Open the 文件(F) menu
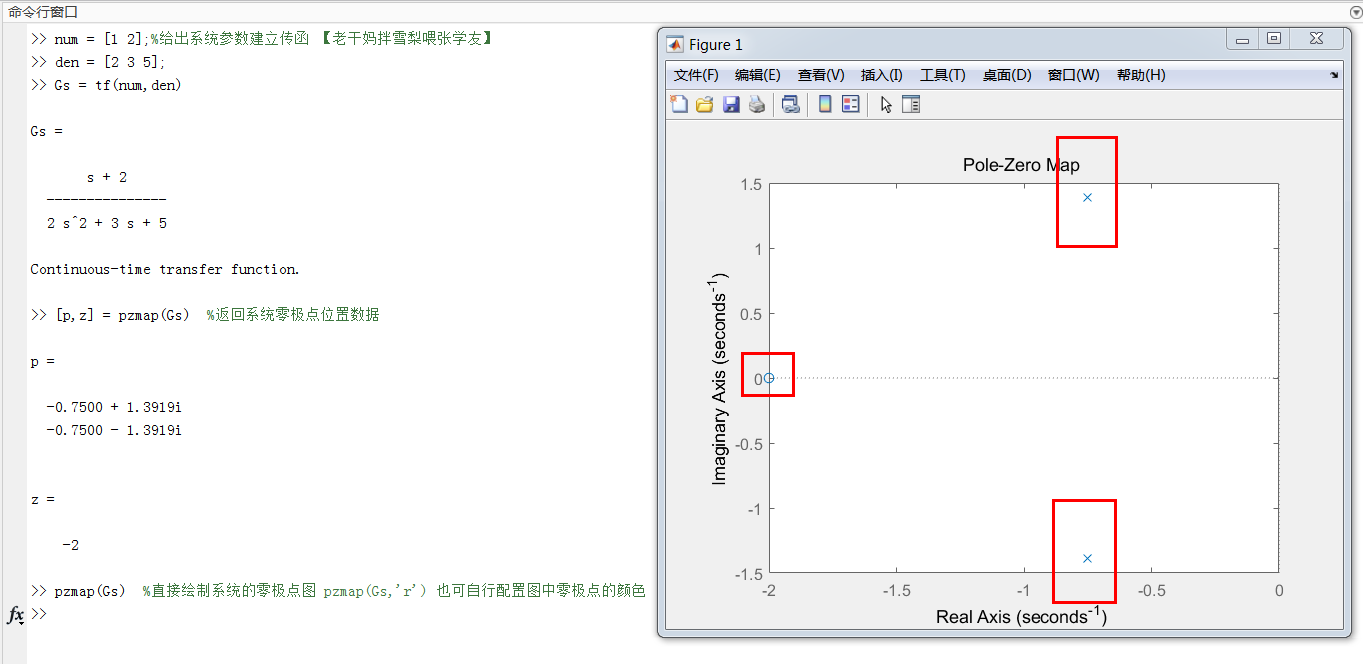Viewport: 1363px width, 664px height. click(696, 75)
